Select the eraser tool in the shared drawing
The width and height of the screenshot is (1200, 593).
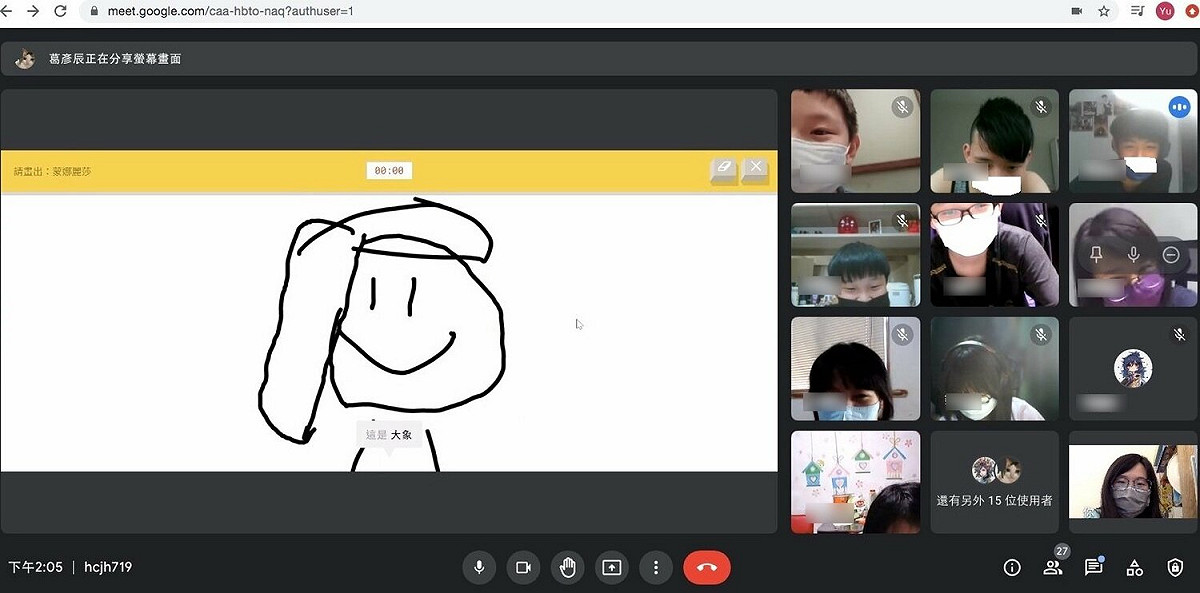point(724,170)
